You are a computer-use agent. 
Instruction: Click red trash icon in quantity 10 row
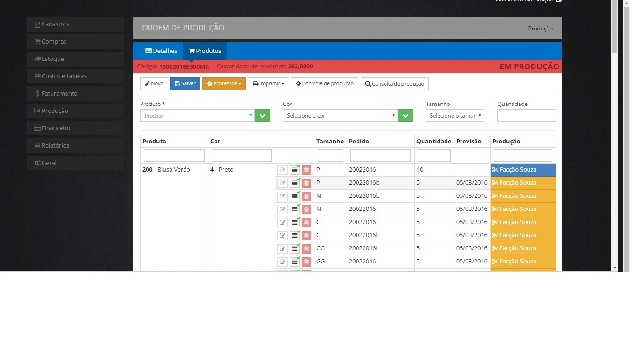tap(307, 170)
